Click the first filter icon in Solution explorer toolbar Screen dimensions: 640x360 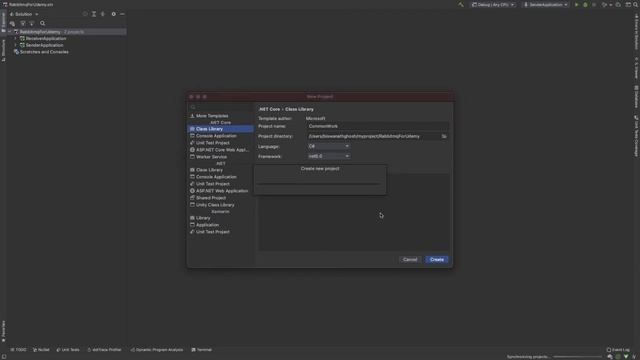click(x=23, y=23)
